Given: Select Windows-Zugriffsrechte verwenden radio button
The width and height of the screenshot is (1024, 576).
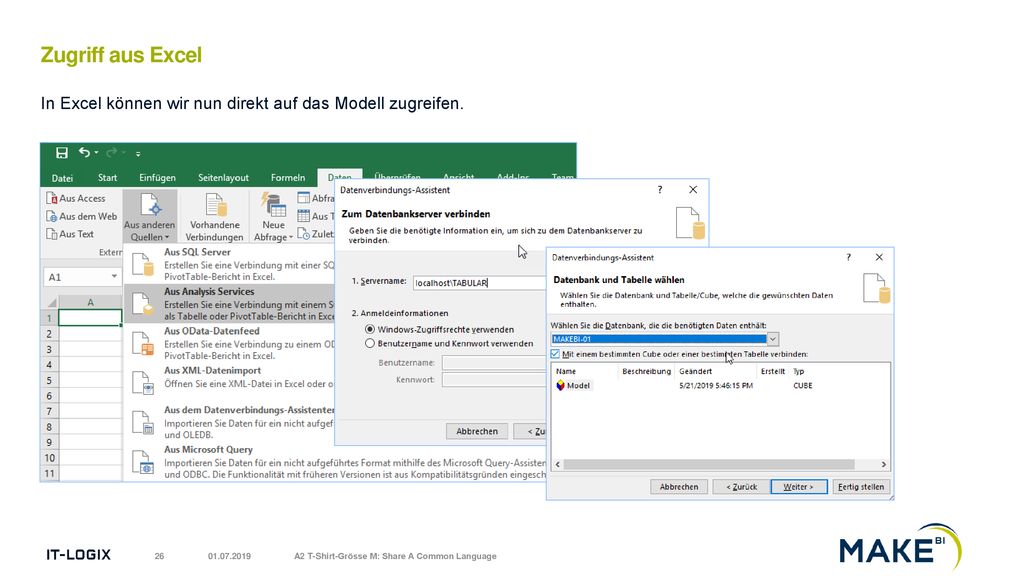Looking at the screenshot, I should [x=370, y=329].
